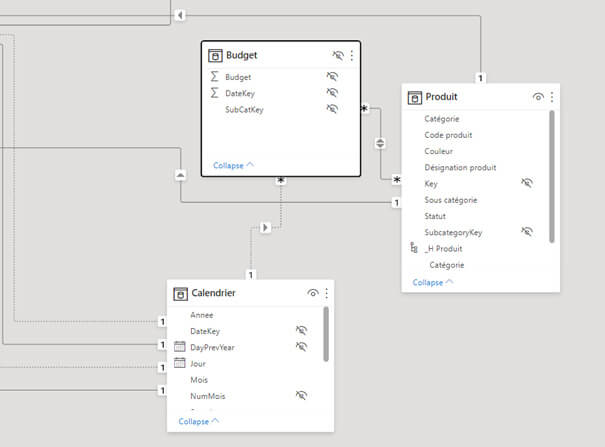Viewport: 605px width, 447px height.
Task: Select the Couleur field
Action: (439, 151)
